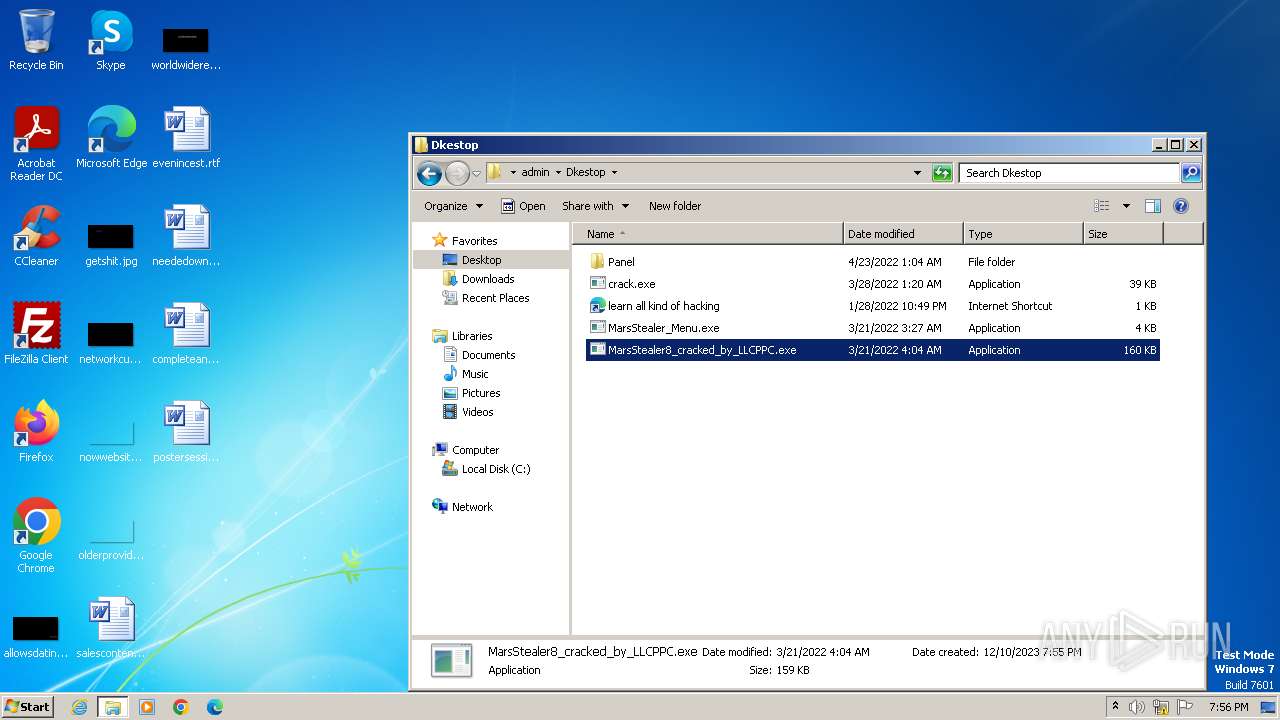Click Chrome icon in the taskbar
Image resolution: width=1280 pixels, height=720 pixels.
point(181,707)
